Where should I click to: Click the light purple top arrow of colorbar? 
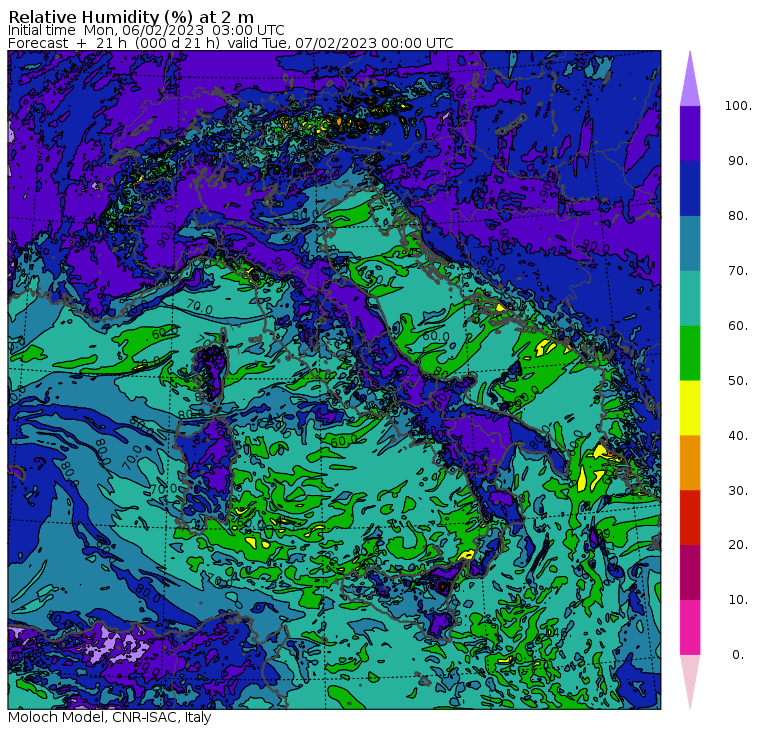pos(690,82)
